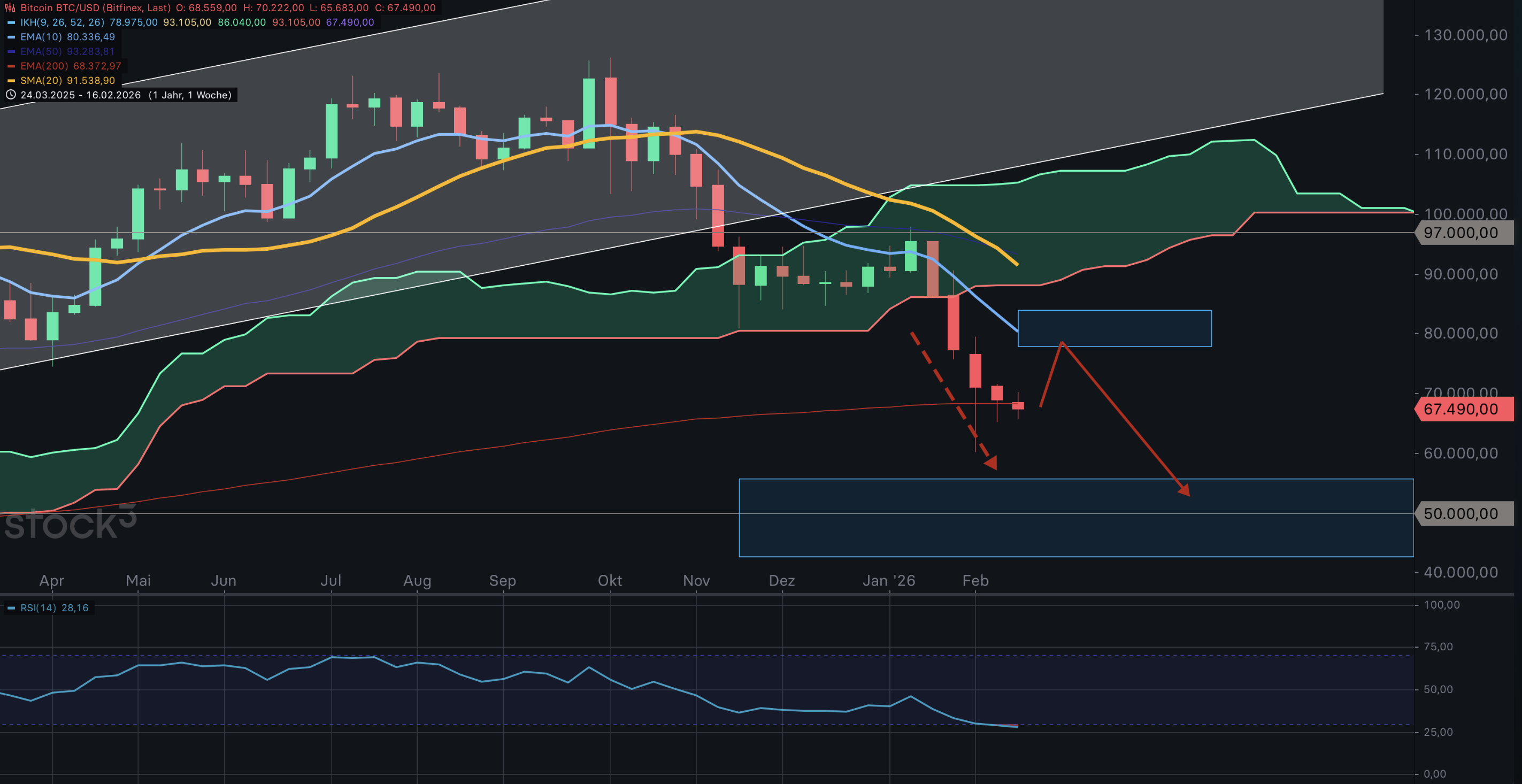Click the EMA(200) 68.372,97 legend entry

click(70, 66)
